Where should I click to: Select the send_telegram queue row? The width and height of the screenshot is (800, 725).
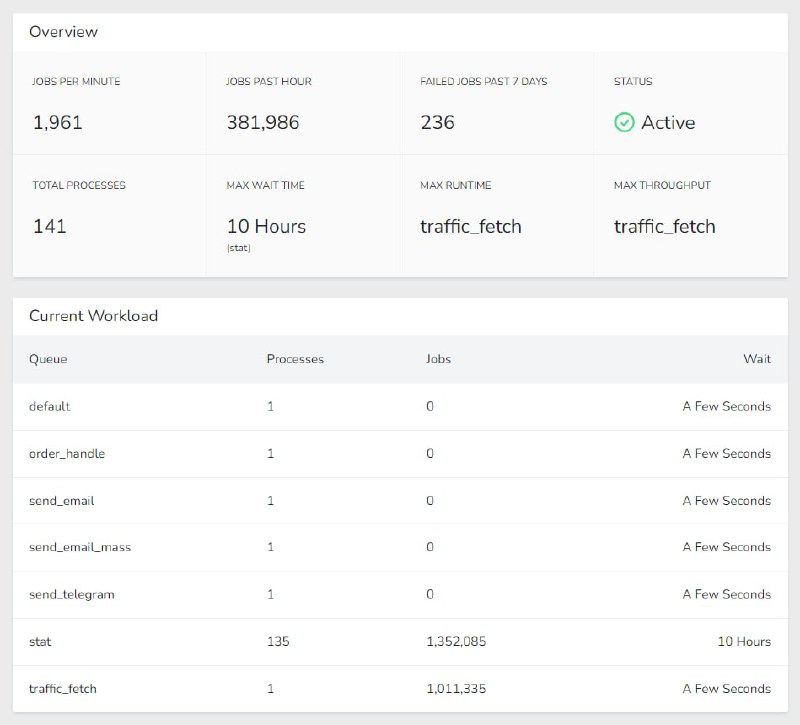point(72,594)
